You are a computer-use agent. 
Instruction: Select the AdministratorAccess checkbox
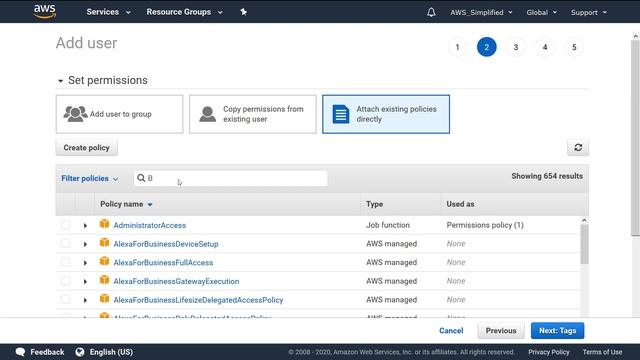(65, 225)
